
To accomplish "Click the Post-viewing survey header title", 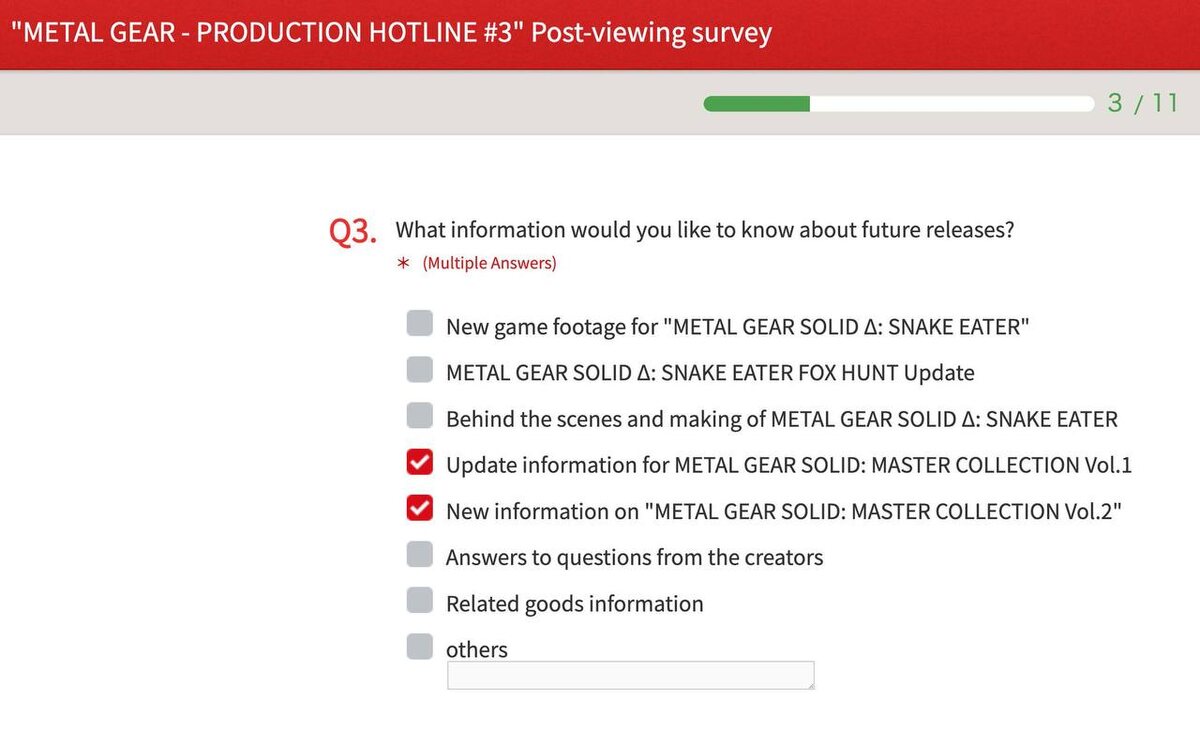I will (391, 32).
